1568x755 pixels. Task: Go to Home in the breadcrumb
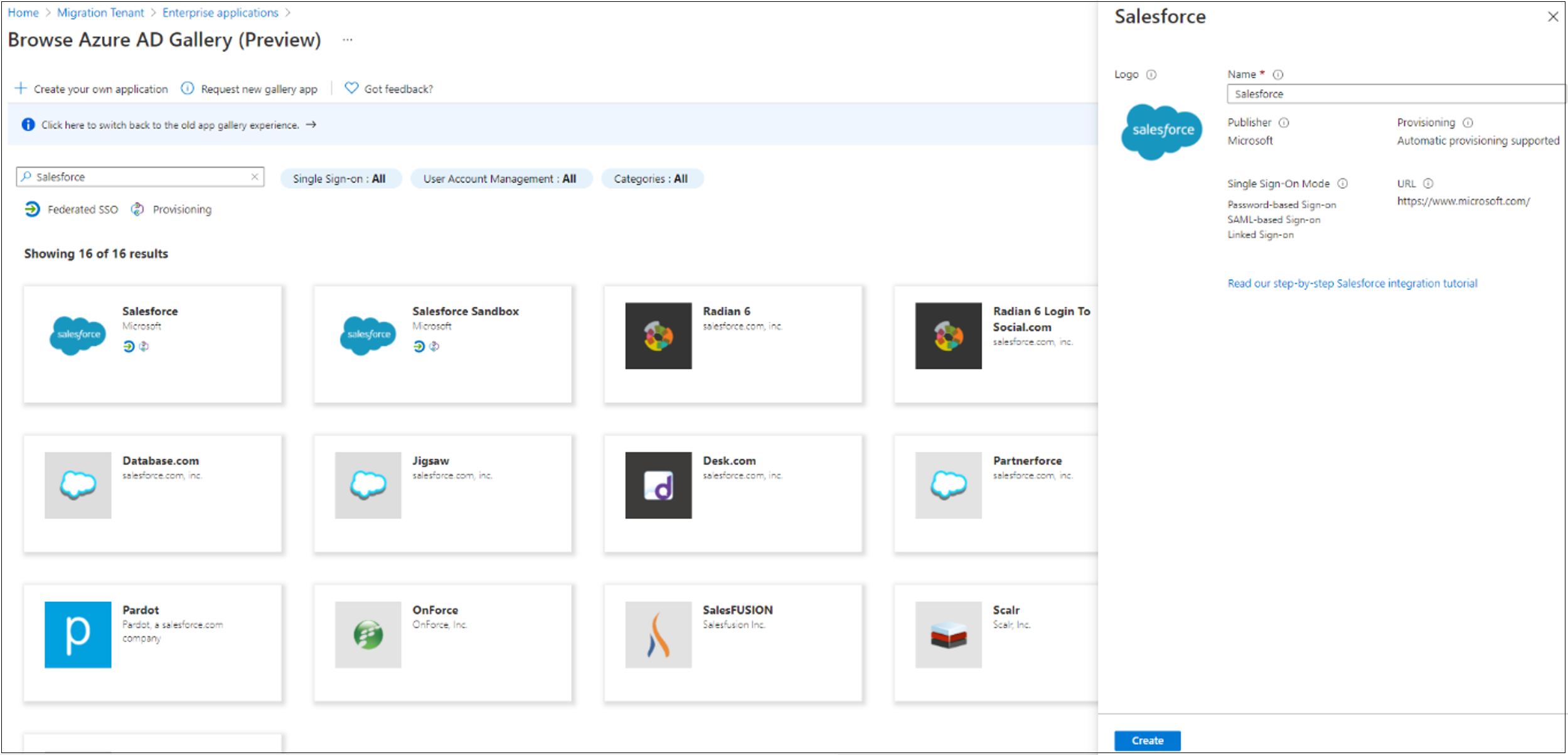23,13
